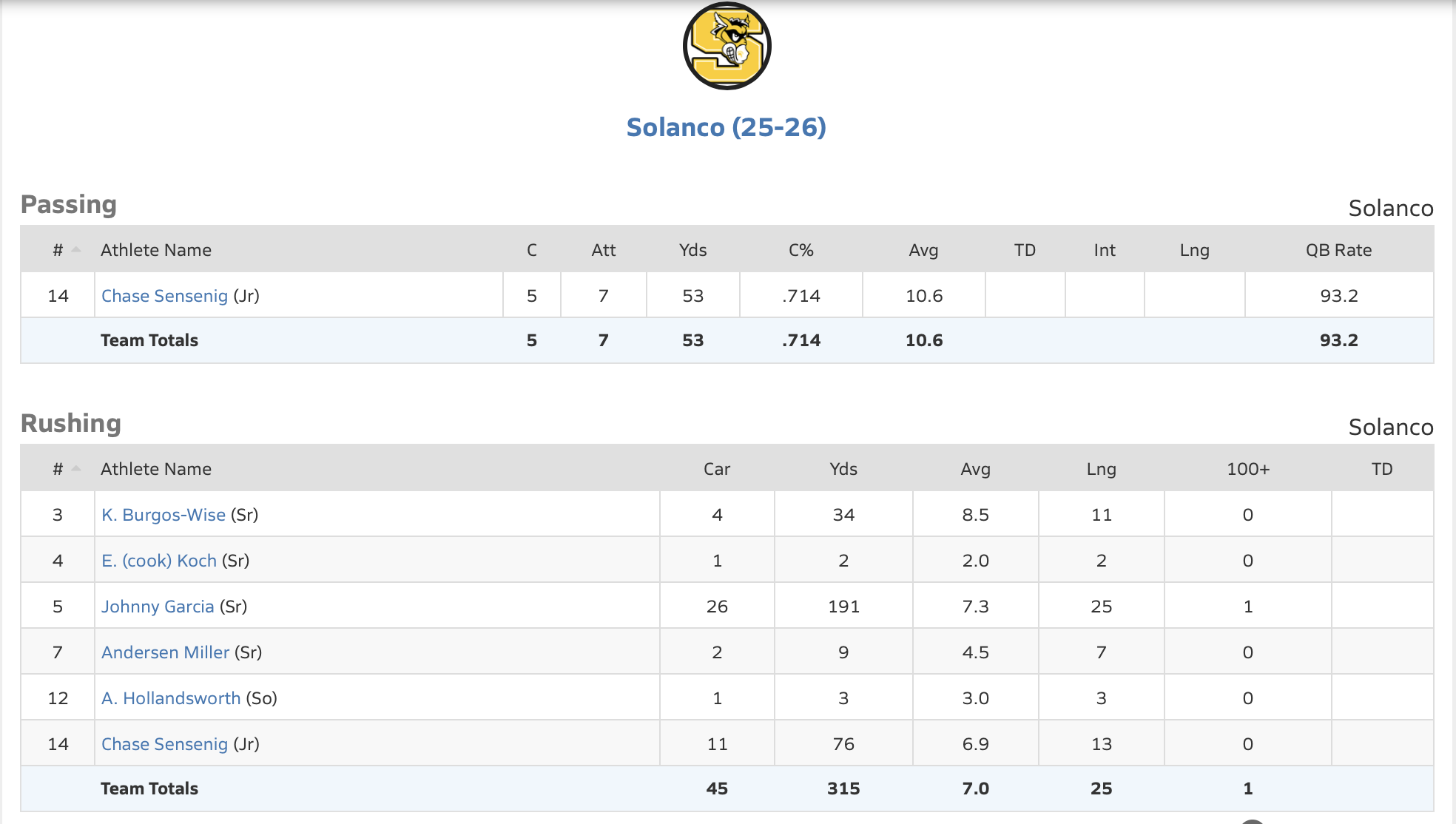The height and width of the screenshot is (824, 1456).
Task: Open Chase Sensenig in the Passing table
Action: (x=164, y=296)
